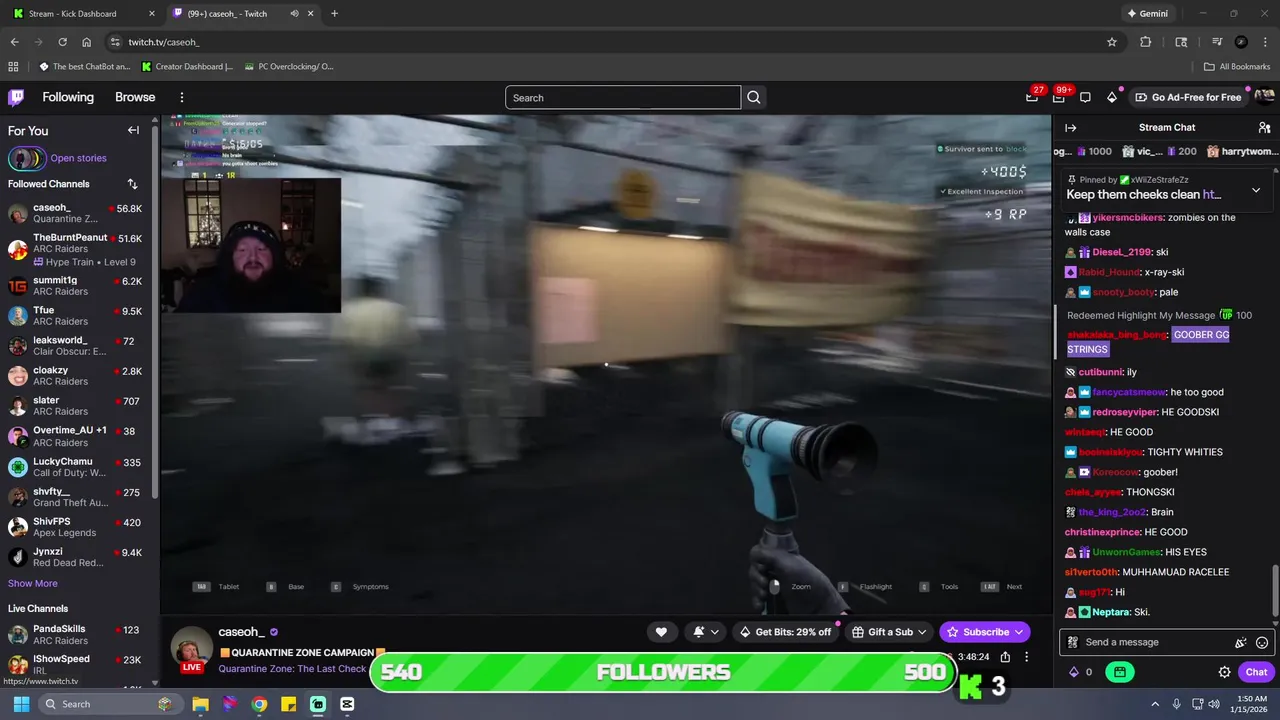The image size is (1280, 720).
Task: Open caseoh_ channel in followed list
Action: (76, 214)
